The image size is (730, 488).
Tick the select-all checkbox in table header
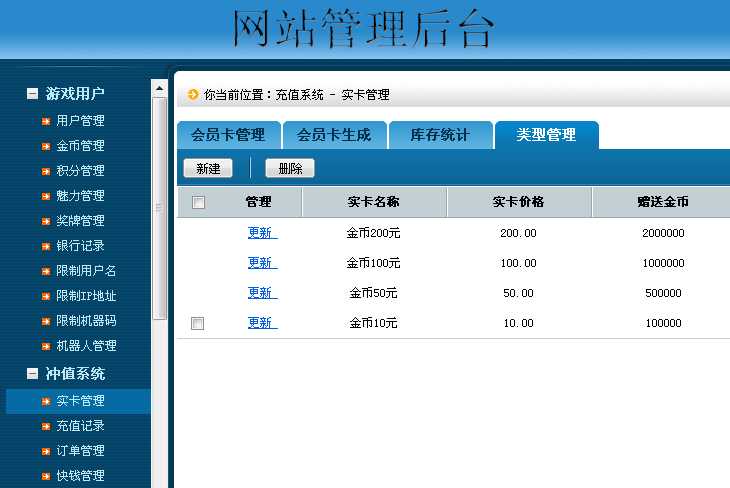click(x=198, y=202)
